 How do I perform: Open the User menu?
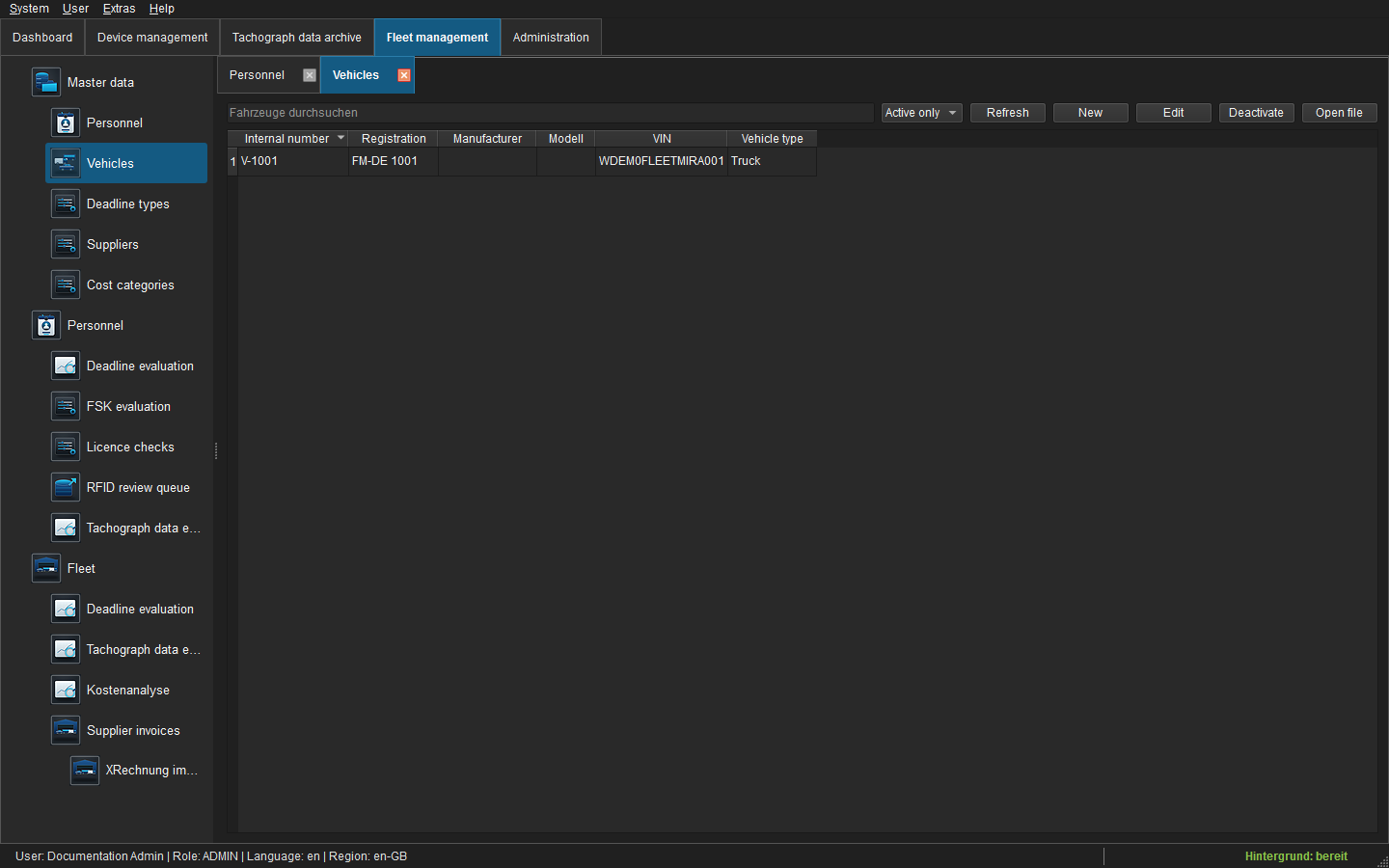pyautogui.click(x=75, y=9)
